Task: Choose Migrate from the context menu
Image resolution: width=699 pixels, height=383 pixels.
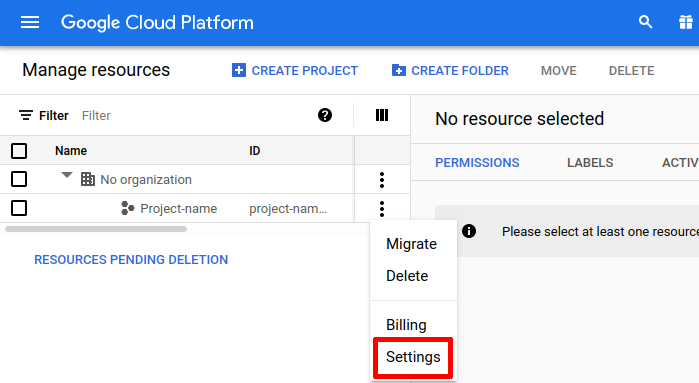Action: pos(411,244)
